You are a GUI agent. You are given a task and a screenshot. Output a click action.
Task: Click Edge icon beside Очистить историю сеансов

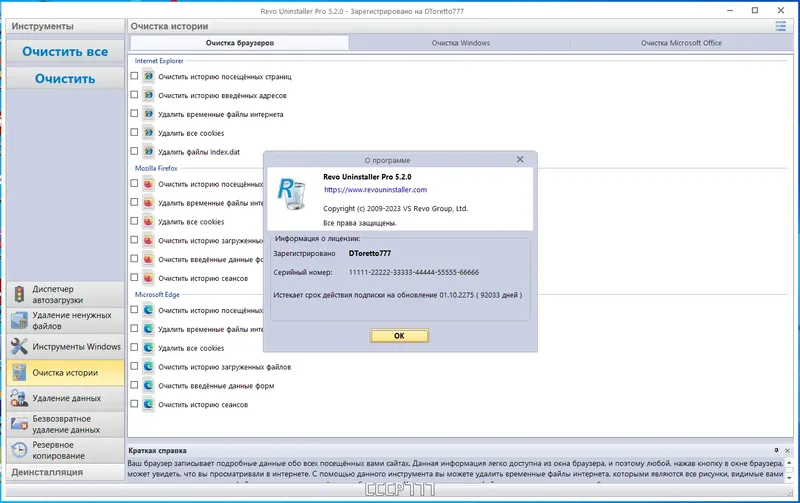148,404
